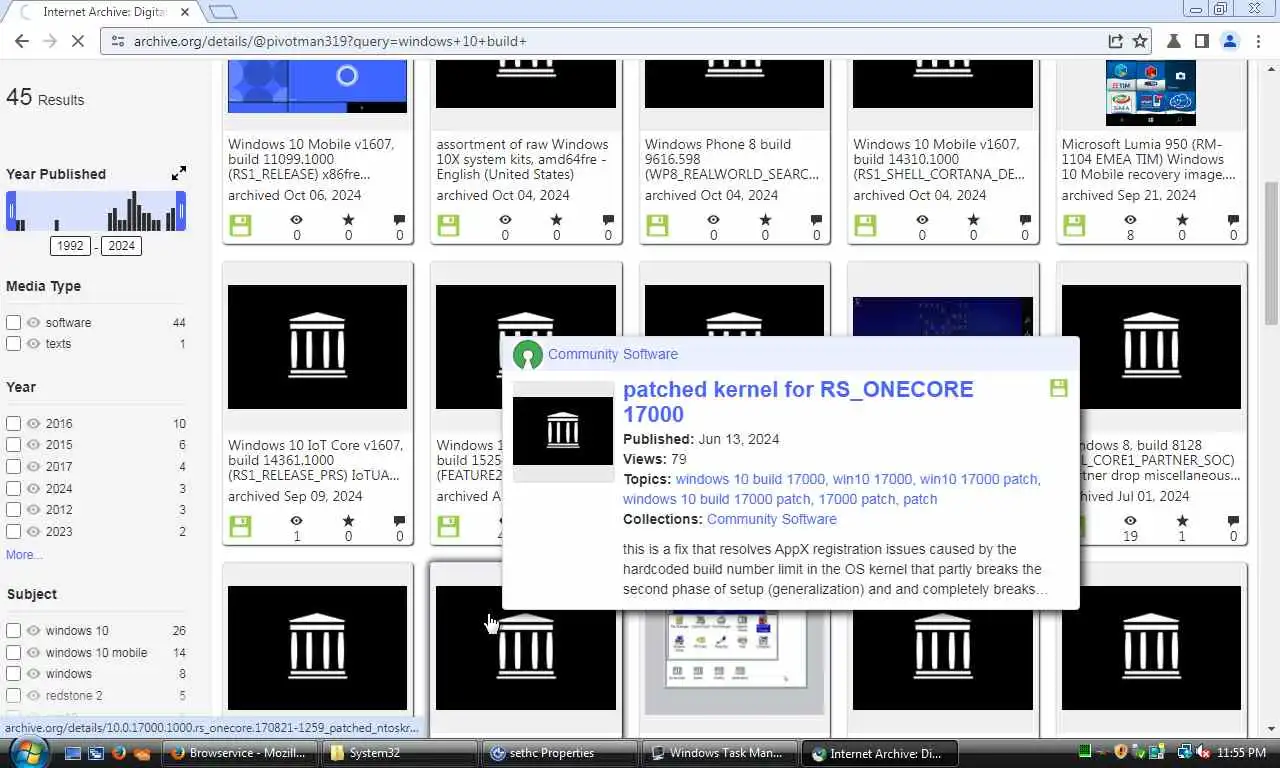This screenshot has width=1280, height=768.
Task: Open the Chrome three-dot menu
Action: pos(1258,41)
